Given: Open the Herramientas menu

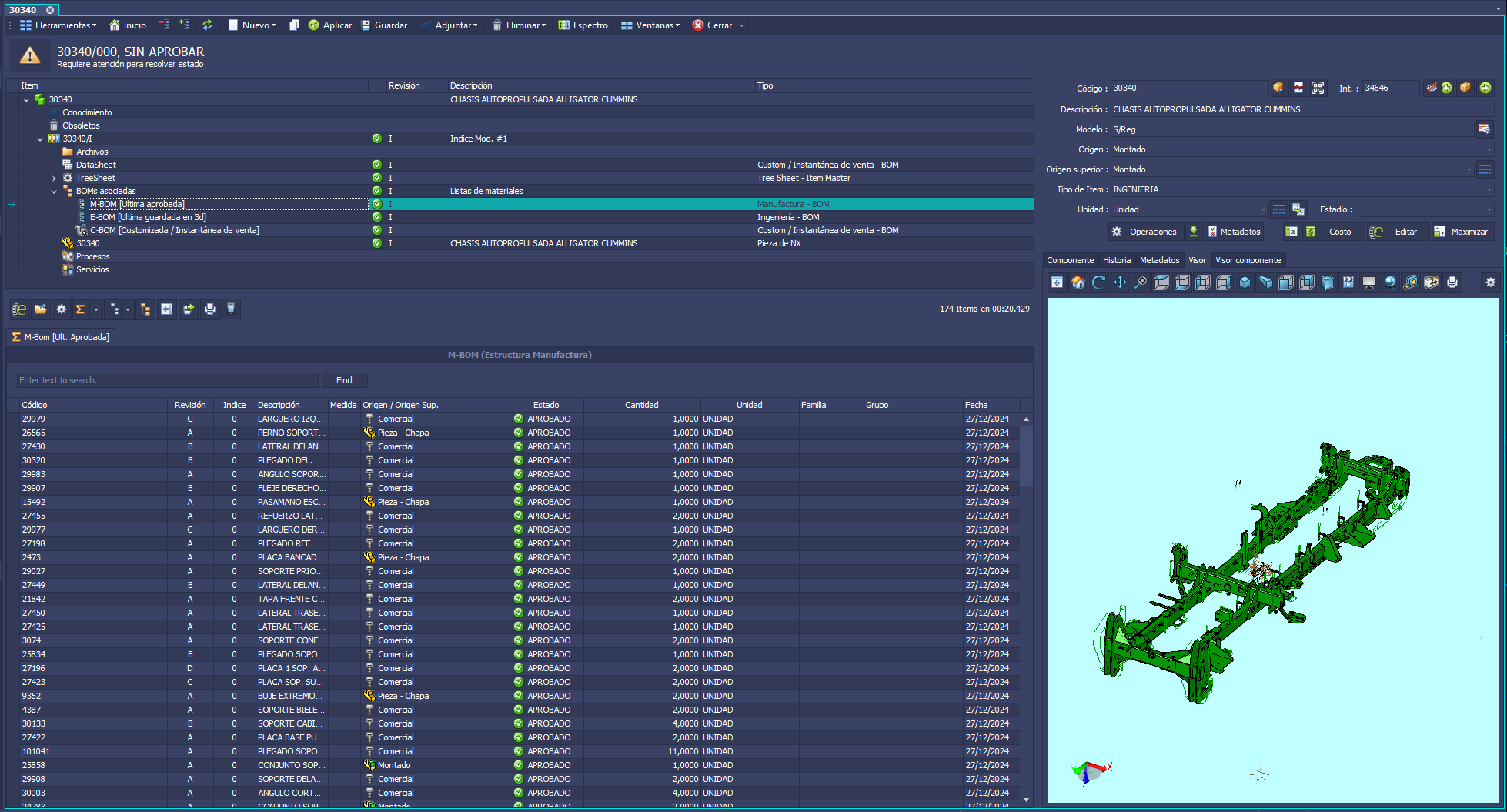Looking at the screenshot, I should click(x=58, y=25).
